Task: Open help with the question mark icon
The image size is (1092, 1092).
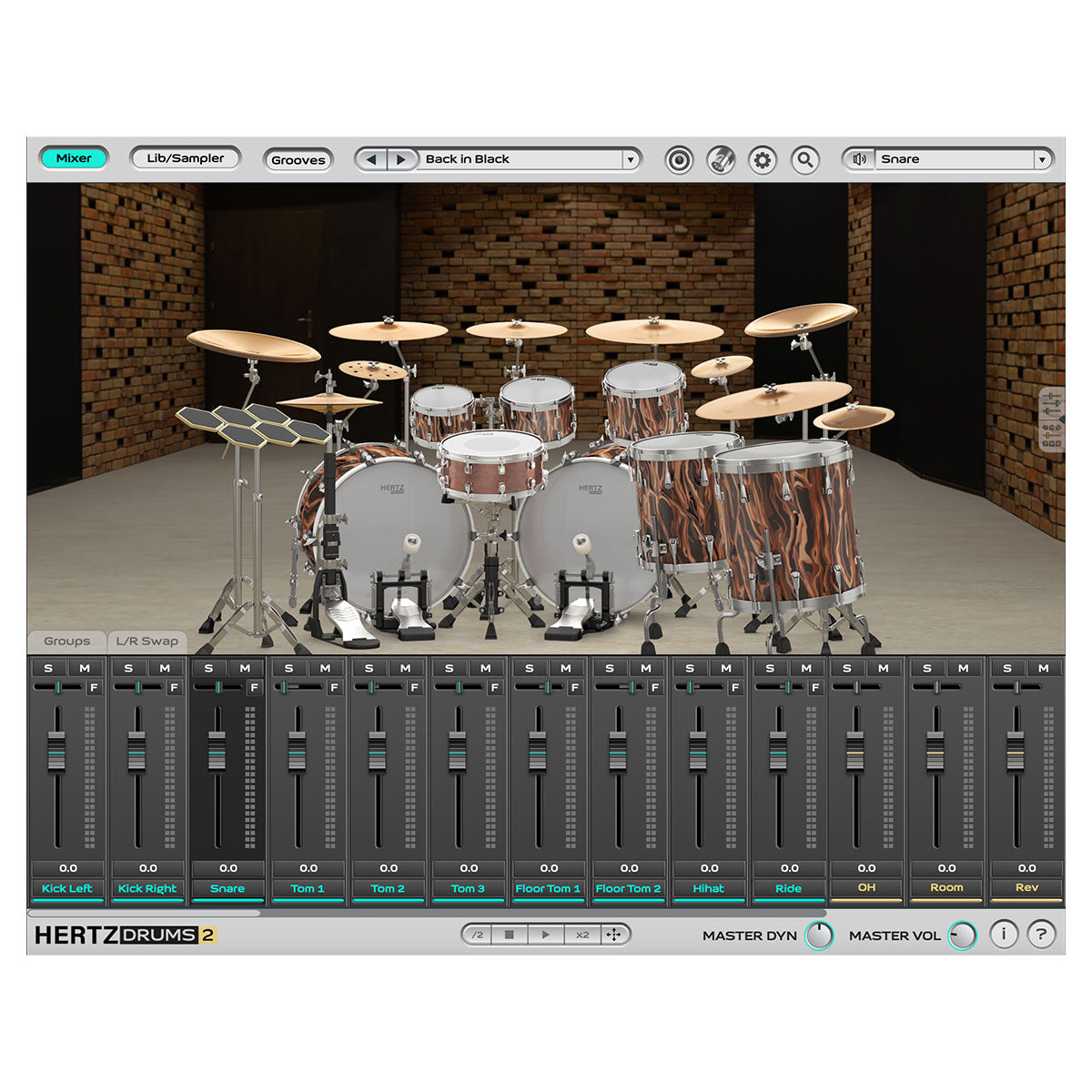Action: point(1041,934)
